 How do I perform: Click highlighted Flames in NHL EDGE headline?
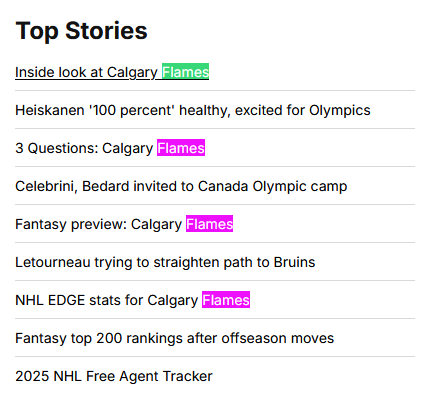click(x=226, y=300)
